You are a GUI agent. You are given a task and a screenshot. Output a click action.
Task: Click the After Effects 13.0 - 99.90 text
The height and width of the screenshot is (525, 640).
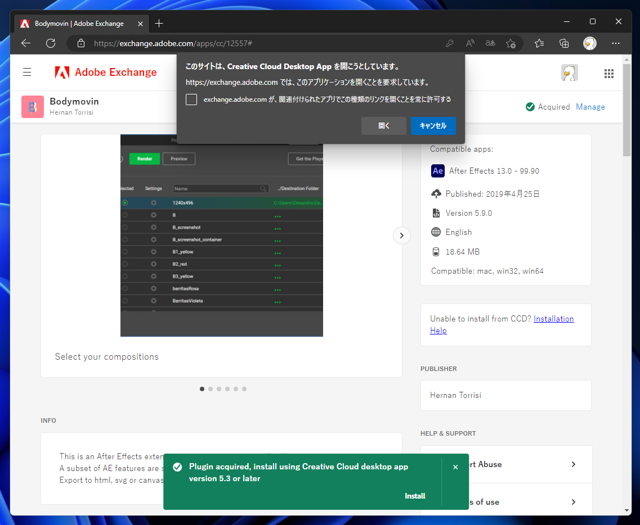[494, 171]
